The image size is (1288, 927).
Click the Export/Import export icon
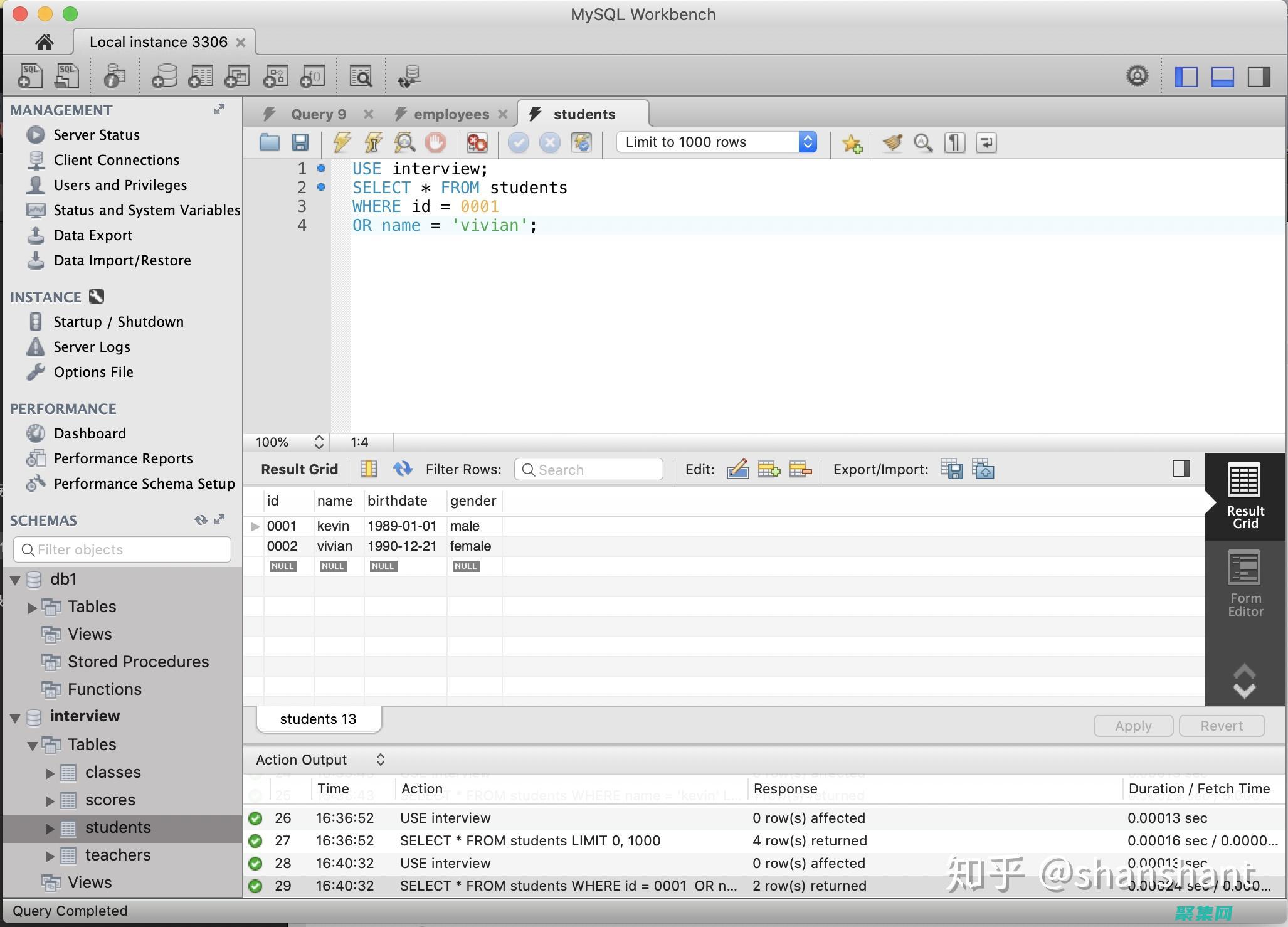951,469
